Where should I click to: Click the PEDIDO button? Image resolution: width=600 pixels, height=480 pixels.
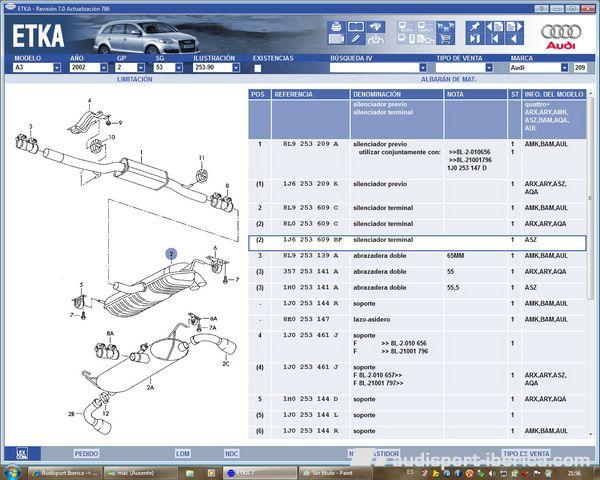coord(86,454)
